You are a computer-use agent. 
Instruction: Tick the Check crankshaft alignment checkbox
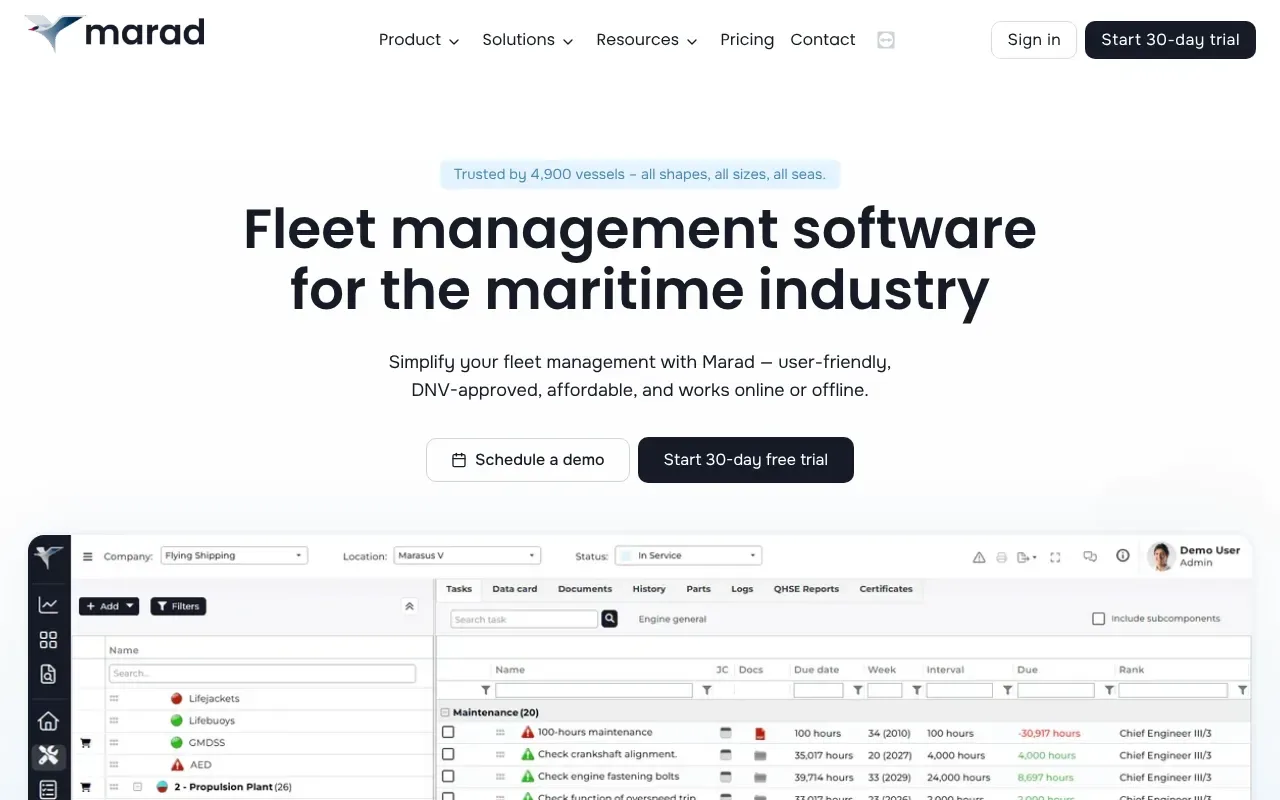pyautogui.click(x=448, y=754)
